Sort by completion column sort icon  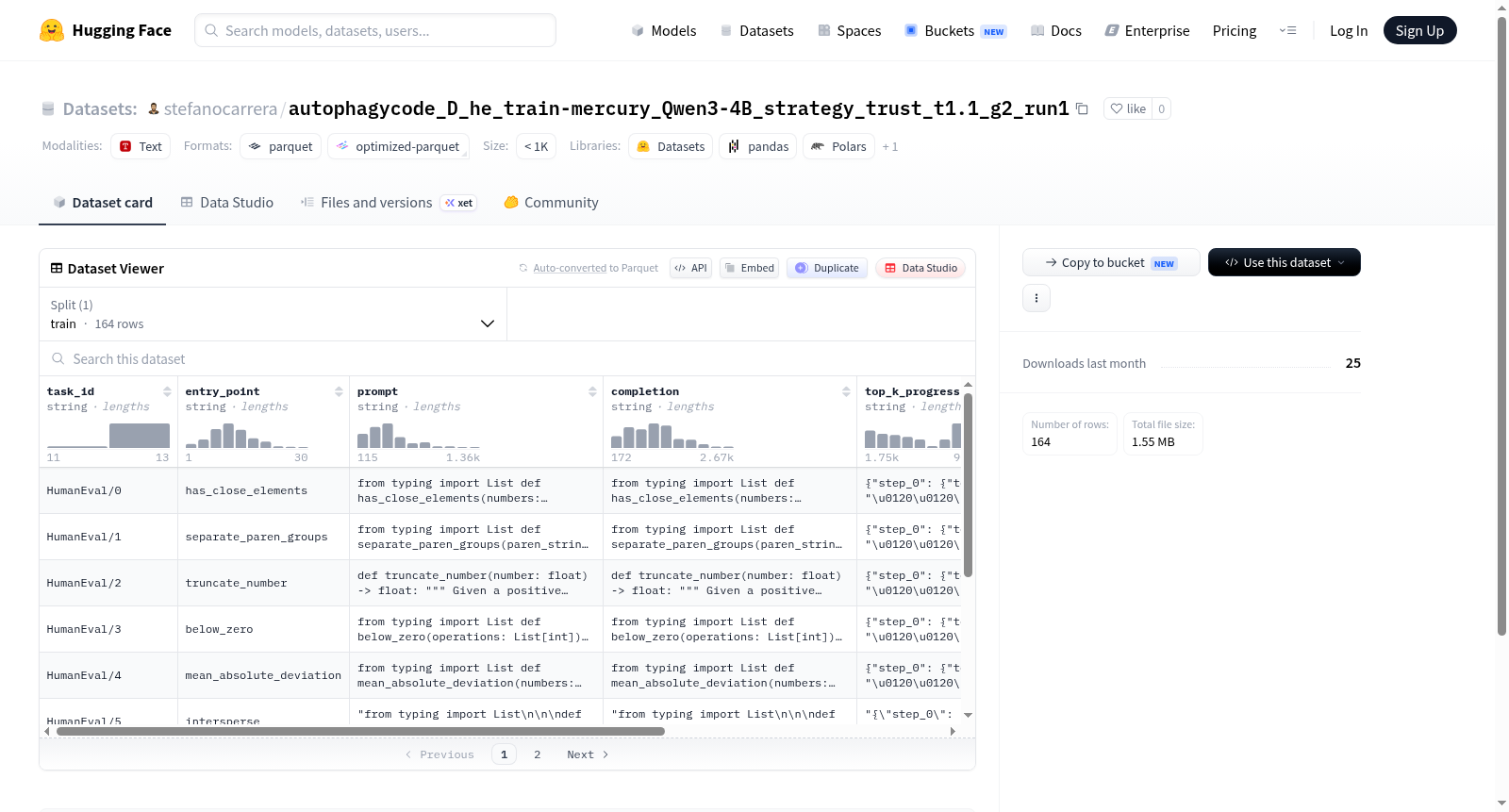click(846, 391)
